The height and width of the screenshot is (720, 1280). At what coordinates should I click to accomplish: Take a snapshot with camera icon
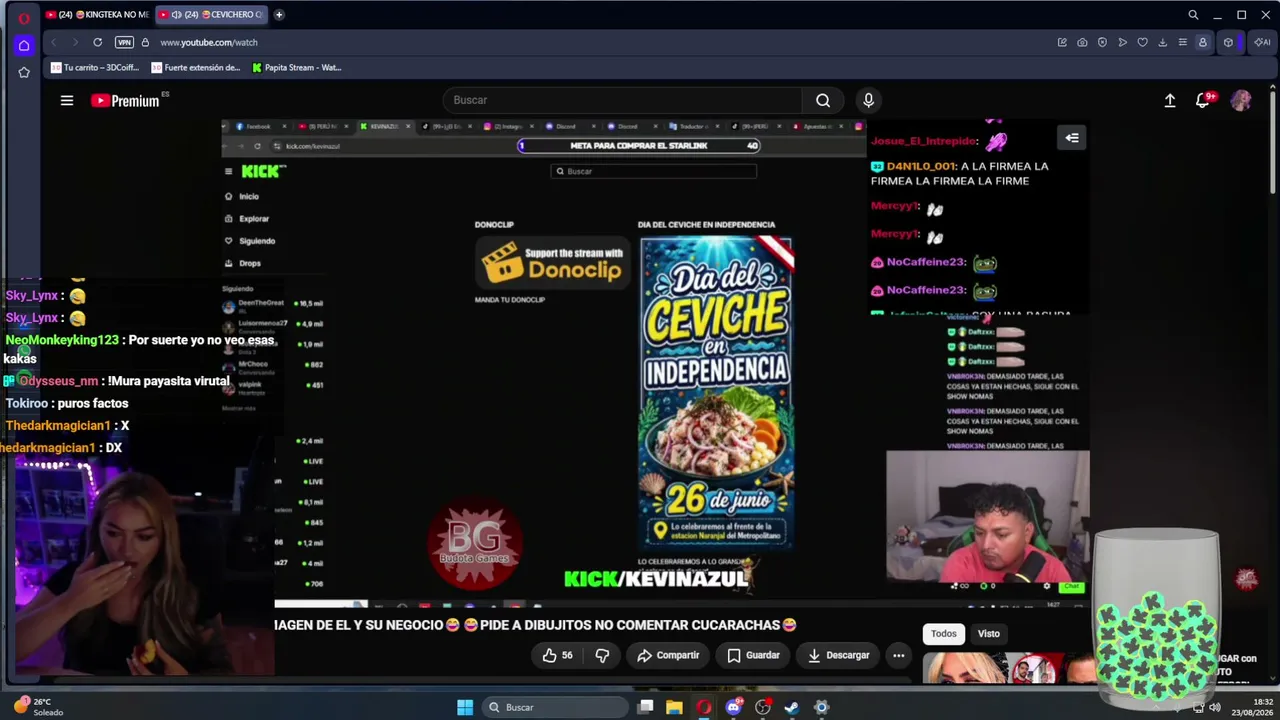click(1082, 42)
